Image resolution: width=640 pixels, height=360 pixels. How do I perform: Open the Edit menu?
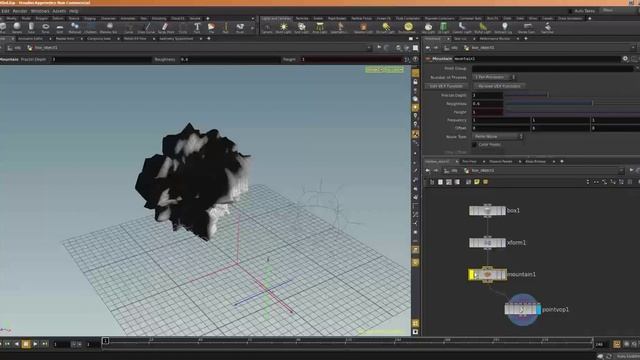pyautogui.click(x=5, y=11)
